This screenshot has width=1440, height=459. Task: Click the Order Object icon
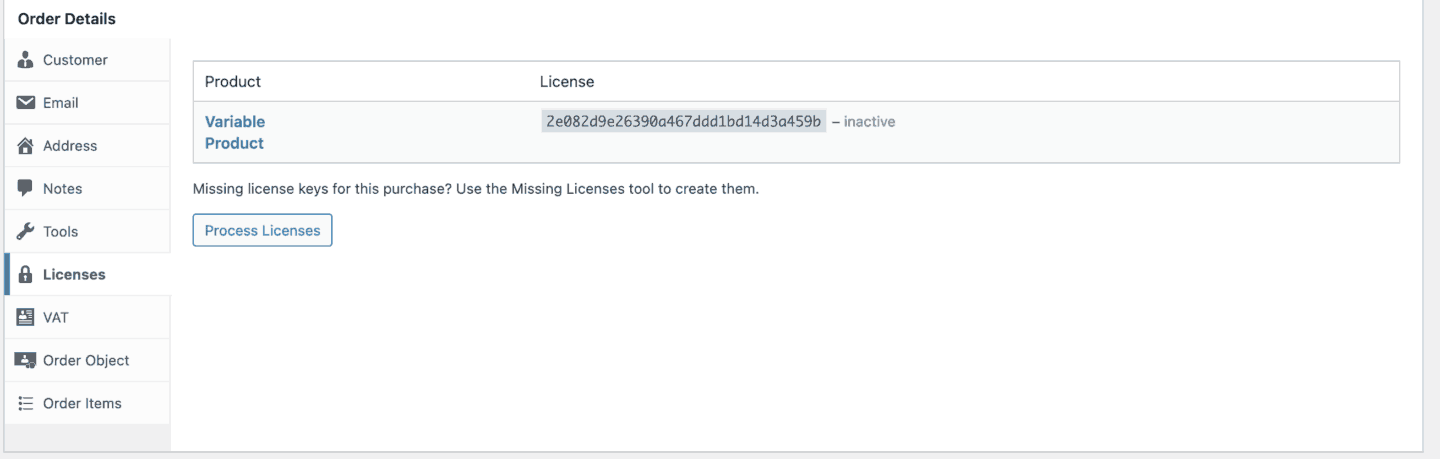26,360
